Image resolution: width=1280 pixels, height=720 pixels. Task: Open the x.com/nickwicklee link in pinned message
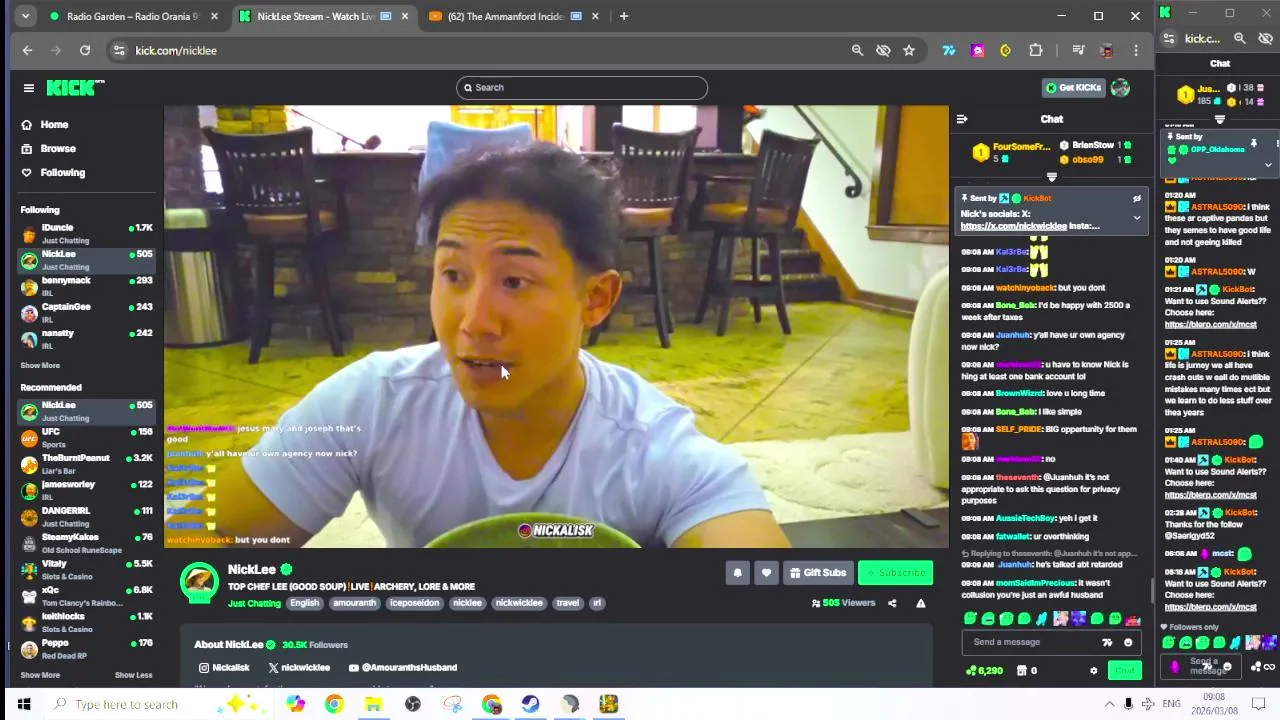[1013, 227]
